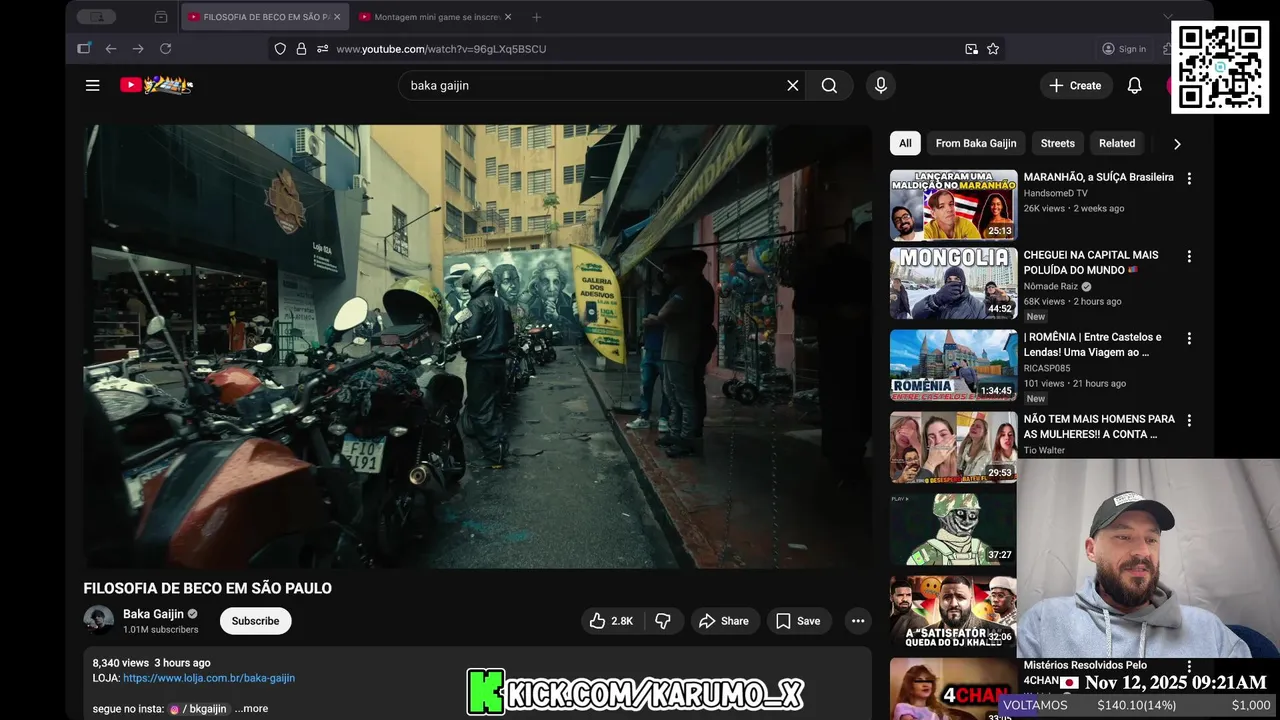
Task: Open the CHEGUEI NA CAPITAL MAIS POLUÍDA title
Action: tap(1091, 262)
